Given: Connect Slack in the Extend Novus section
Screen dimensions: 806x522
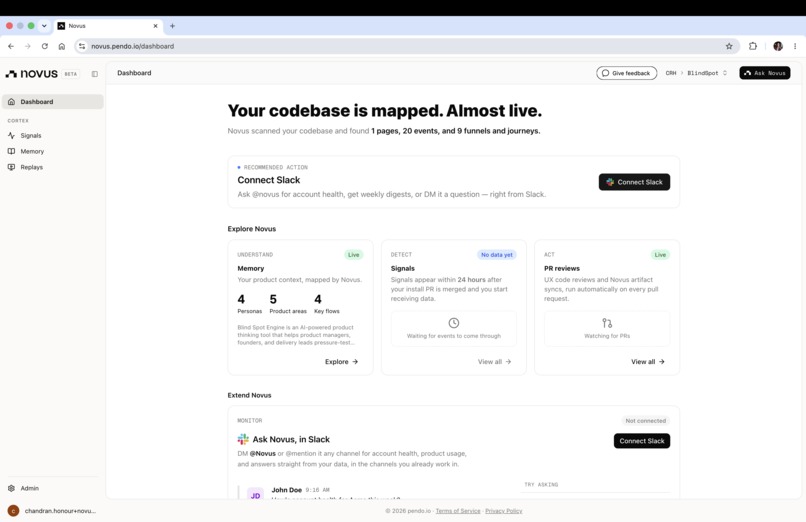Looking at the screenshot, I should point(642,441).
